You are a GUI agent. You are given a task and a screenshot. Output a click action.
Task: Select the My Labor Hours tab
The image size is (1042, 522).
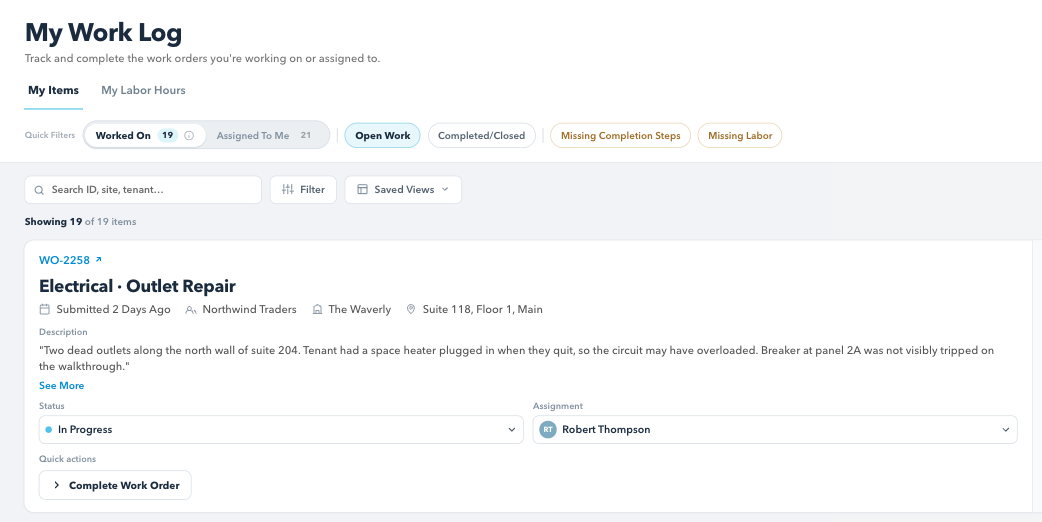pyautogui.click(x=144, y=90)
